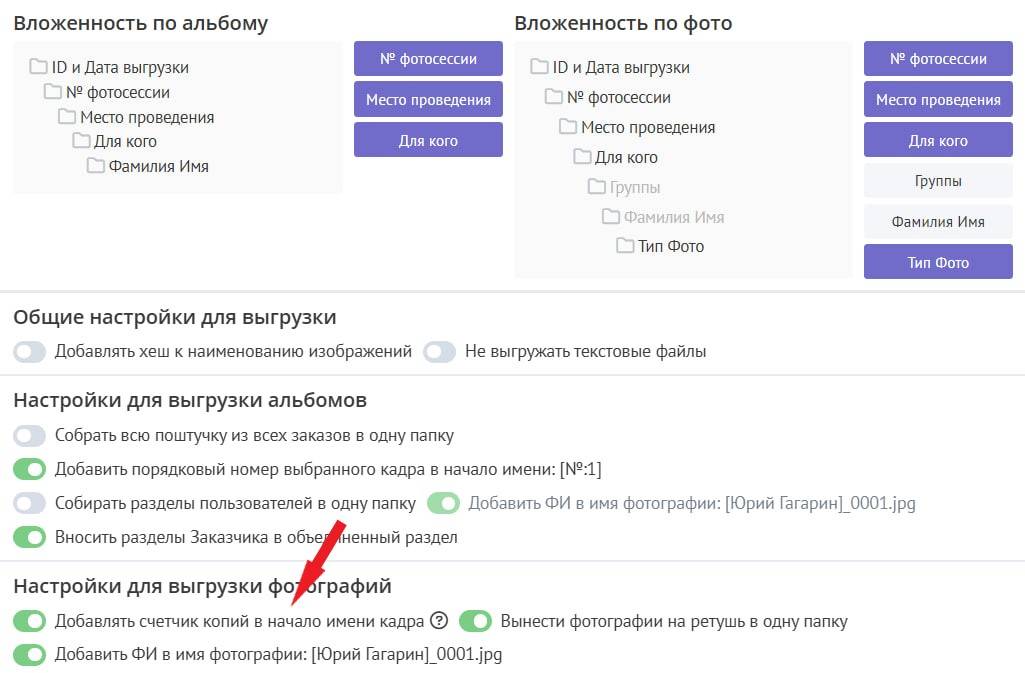This screenshot has width=1025, height=673.
Task: Select 'Место проведения' item in photo tree
Action: click(x=648, y=127)
